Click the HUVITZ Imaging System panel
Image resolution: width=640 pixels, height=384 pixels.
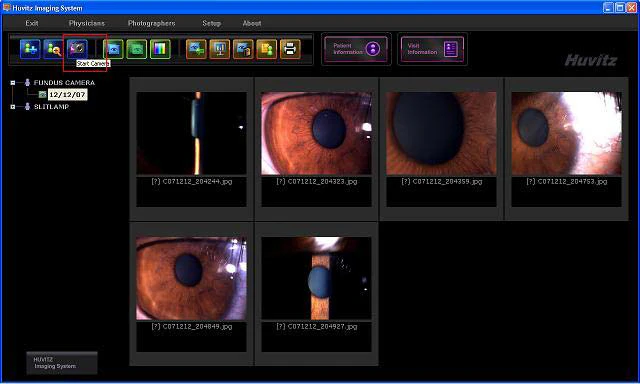pyautogui.click(x=62, y=363)
